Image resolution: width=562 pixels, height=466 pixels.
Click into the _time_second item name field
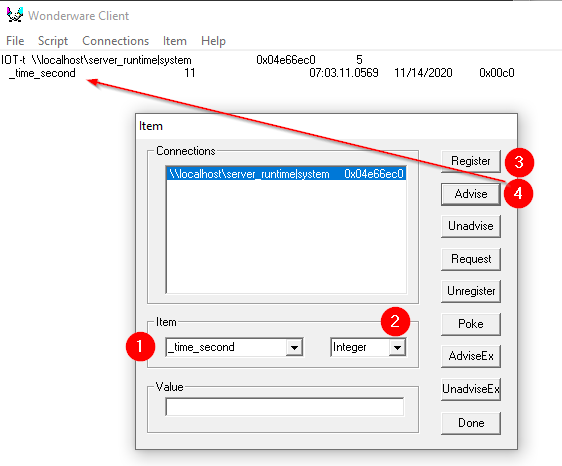point(226,347)
